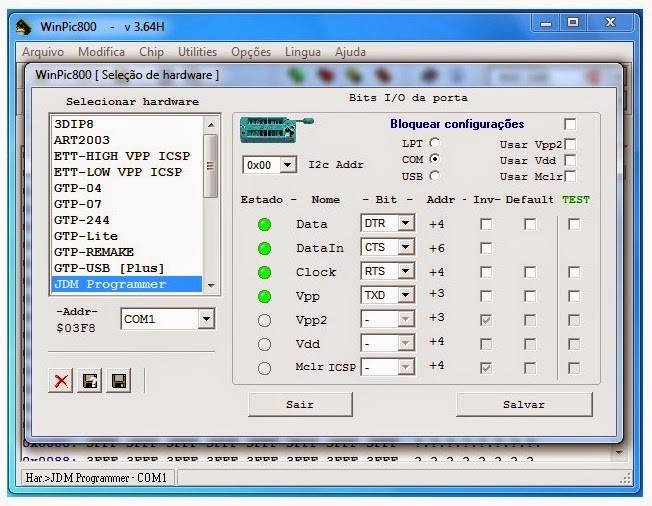This screenshot has width=652, height=506.
Task: Open the Modifica menu
Action: pos(101,52)
